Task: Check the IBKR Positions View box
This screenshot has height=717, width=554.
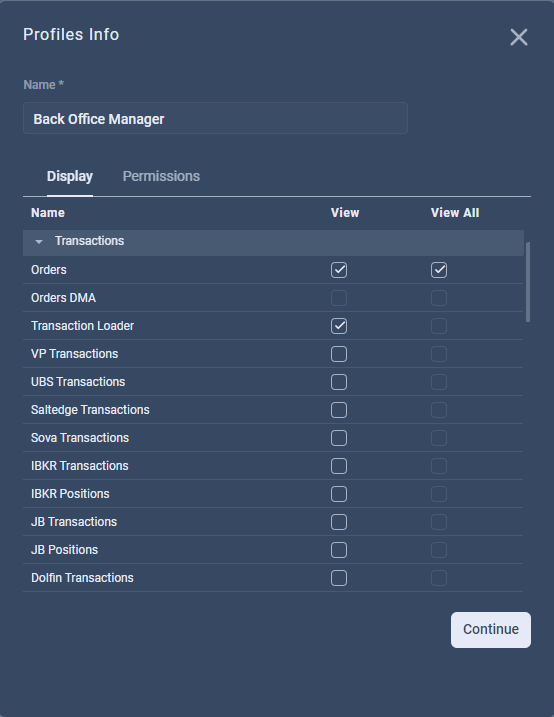Action: coord(339,494)
